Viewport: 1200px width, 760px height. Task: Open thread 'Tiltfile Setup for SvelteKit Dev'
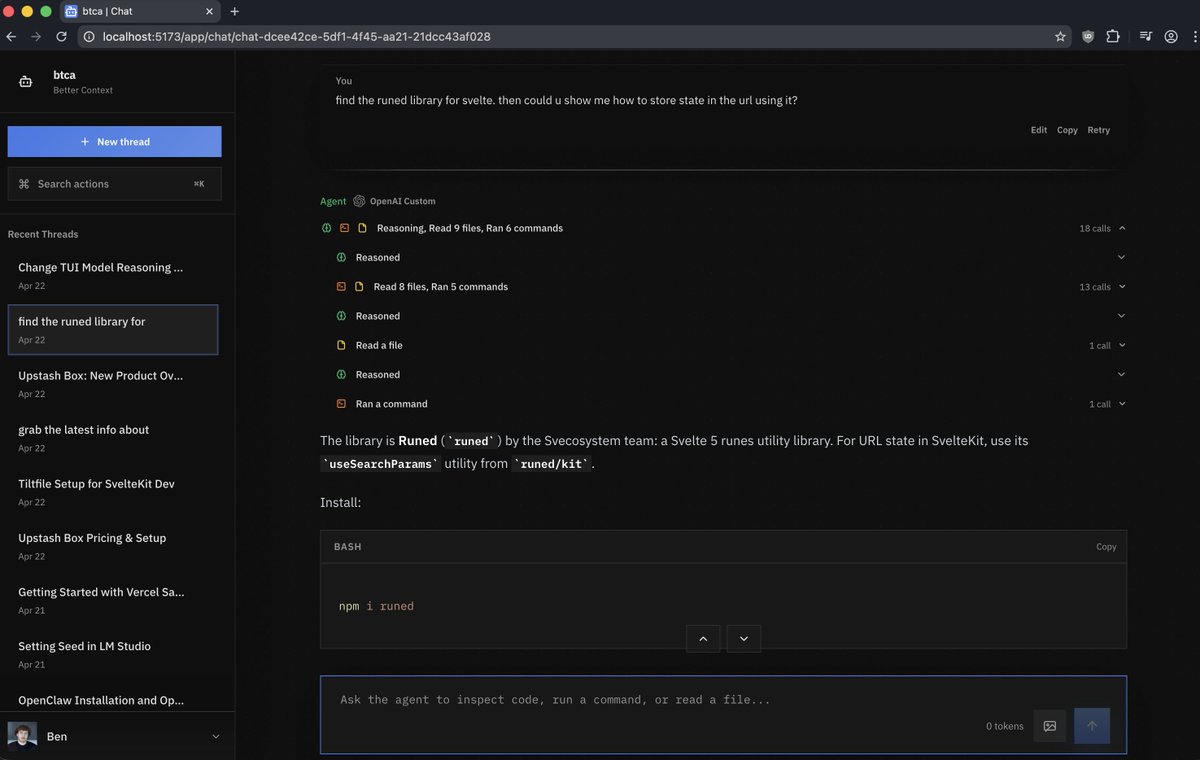112,492
